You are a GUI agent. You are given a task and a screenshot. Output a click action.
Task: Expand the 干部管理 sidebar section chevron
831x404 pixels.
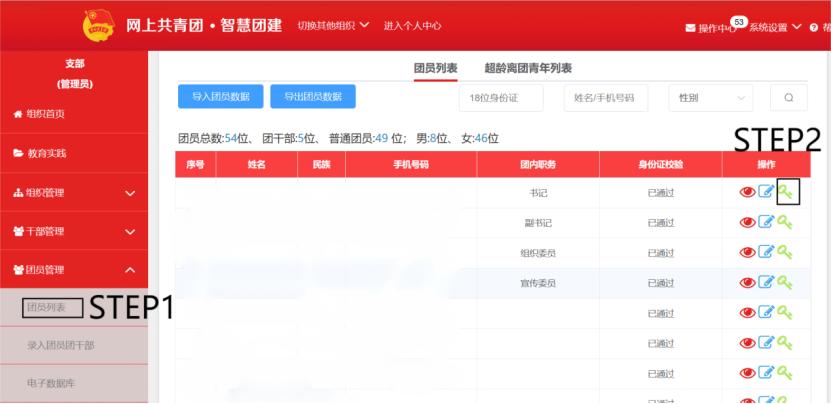(130, 232)
